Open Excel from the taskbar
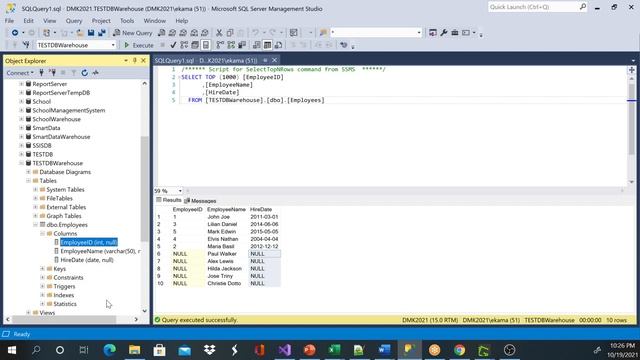 [334, 350]
